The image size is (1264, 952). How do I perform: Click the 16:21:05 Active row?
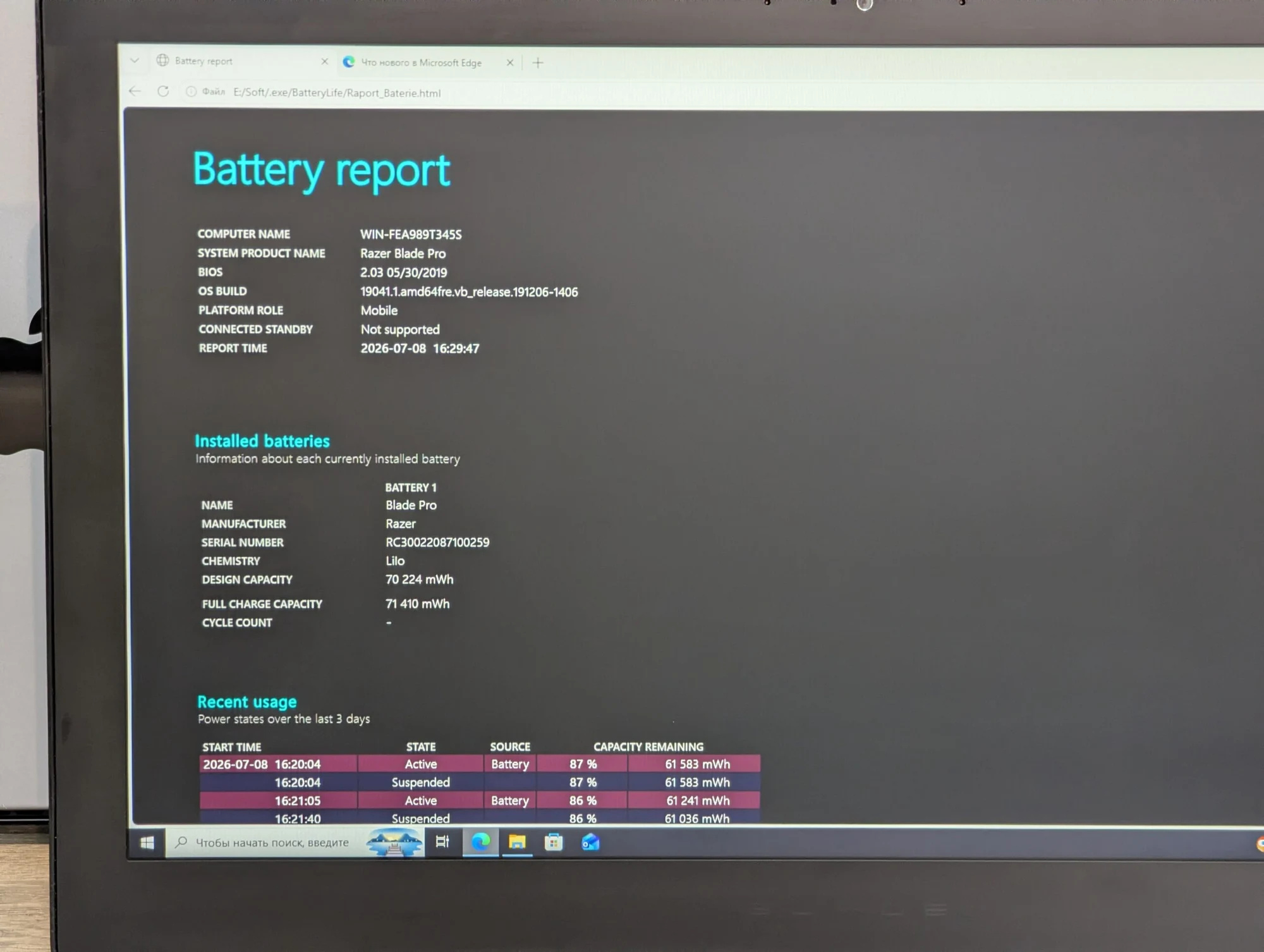tap(480, 800)
